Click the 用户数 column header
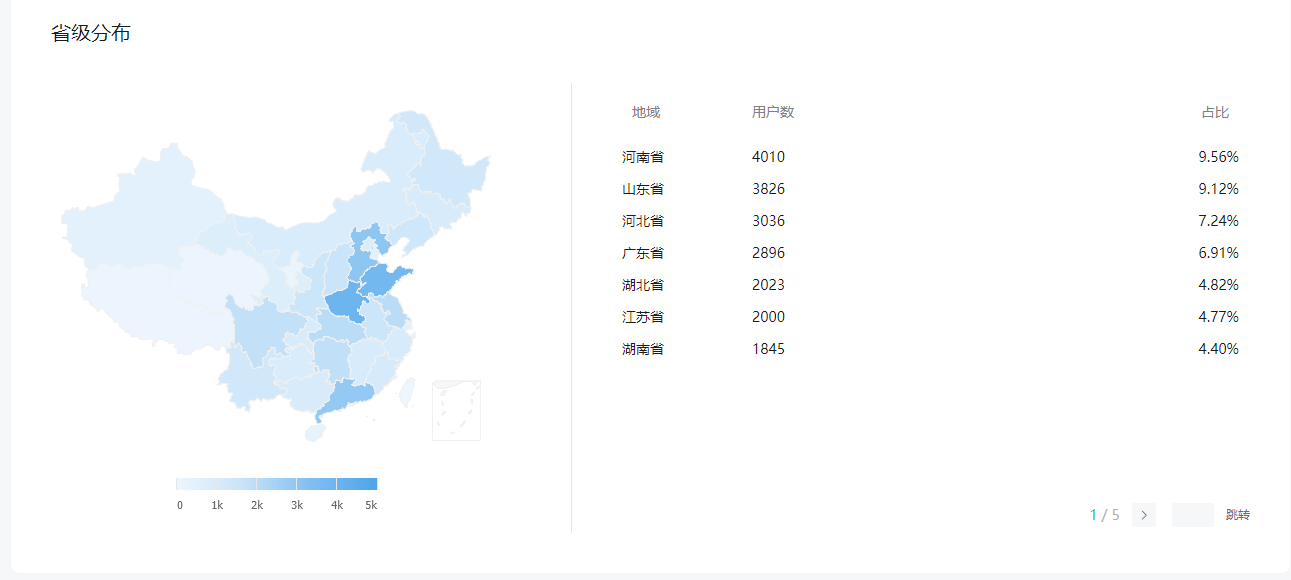 tap(773, 112)
